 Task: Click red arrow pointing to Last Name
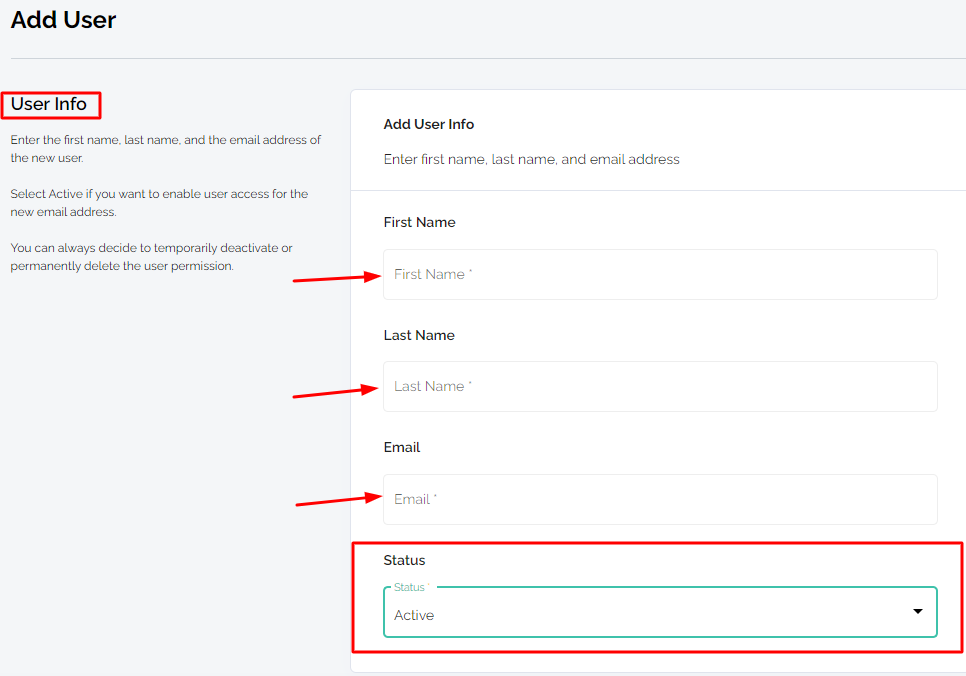tap(336, 391)
